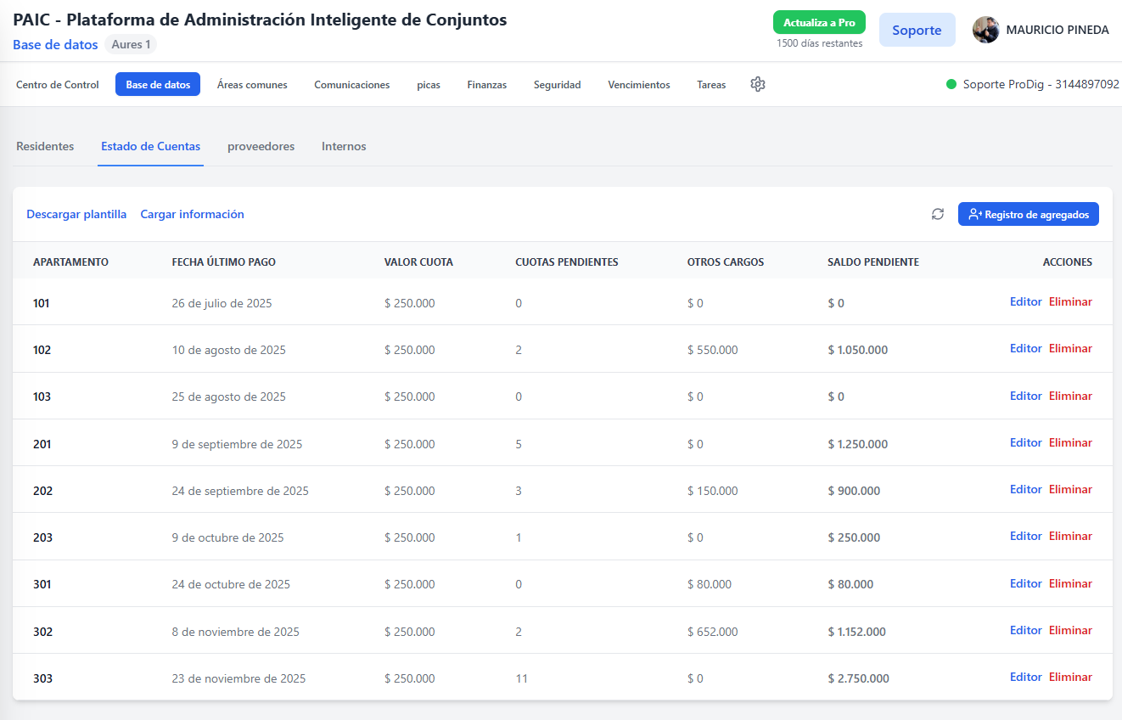Sort by Saldo Pendiente column header
1122x720 pixels.
tap(873, 262)
